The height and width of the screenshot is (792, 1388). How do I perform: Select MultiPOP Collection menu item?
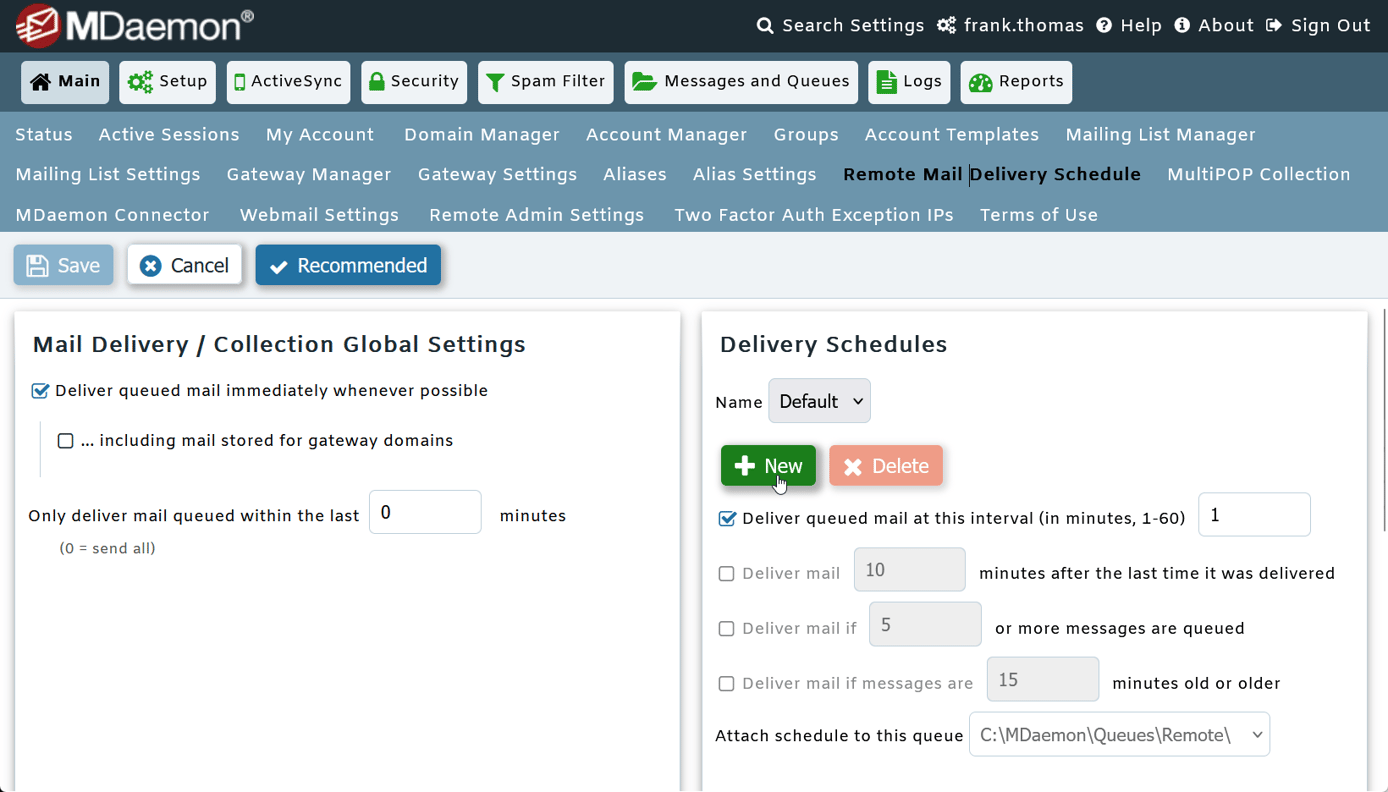point(1259,175)
